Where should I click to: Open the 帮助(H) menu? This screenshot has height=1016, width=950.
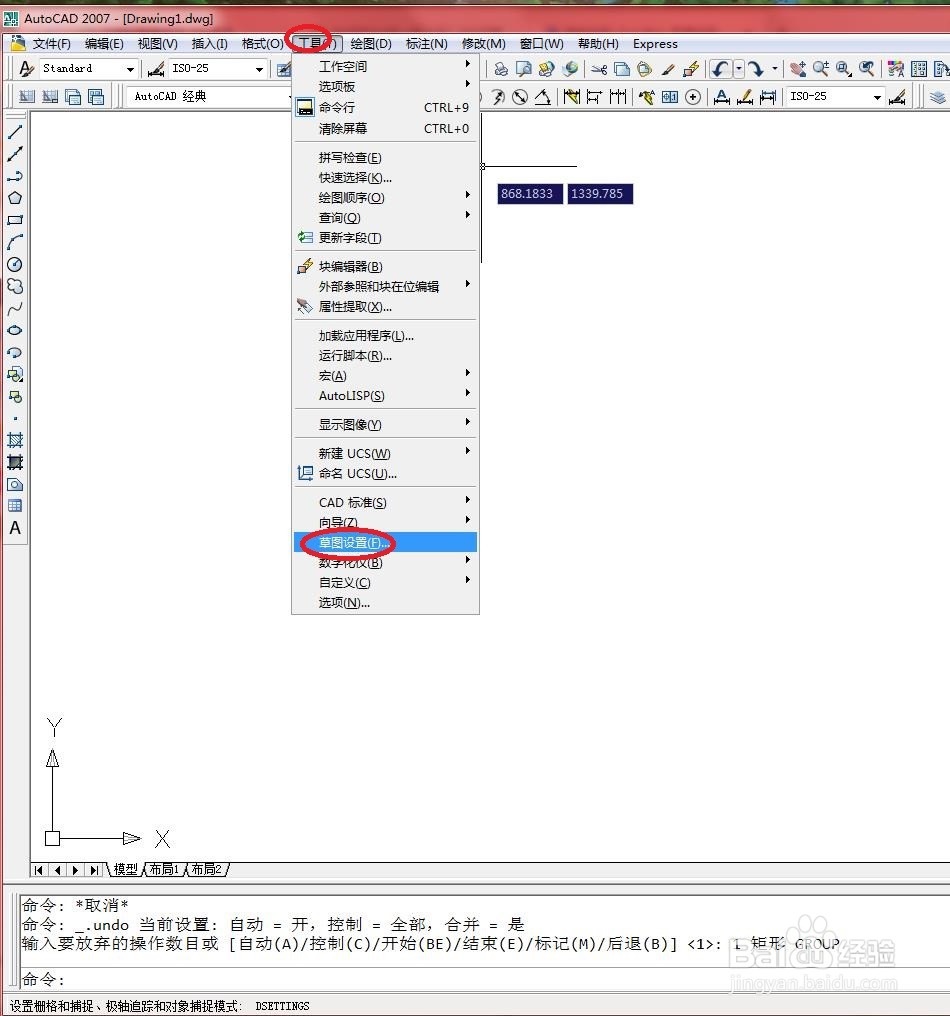click(x=598, y=43)
